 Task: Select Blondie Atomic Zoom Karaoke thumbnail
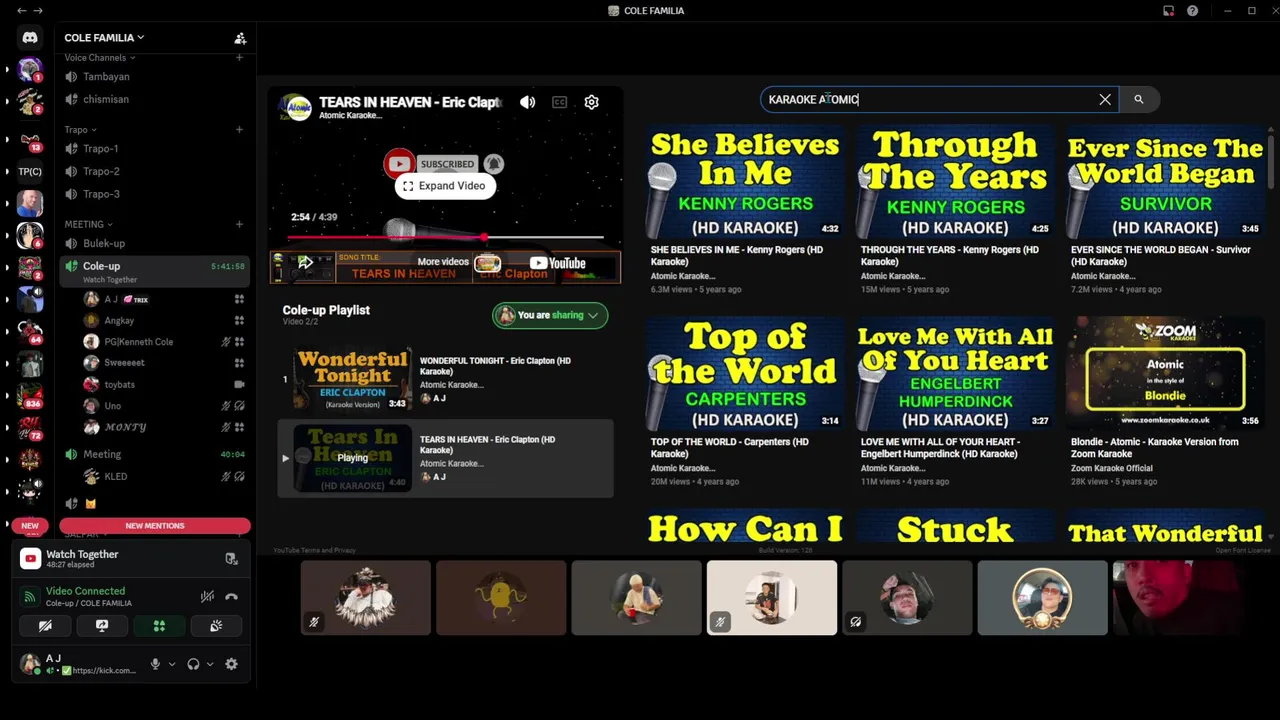[1165, 373]
